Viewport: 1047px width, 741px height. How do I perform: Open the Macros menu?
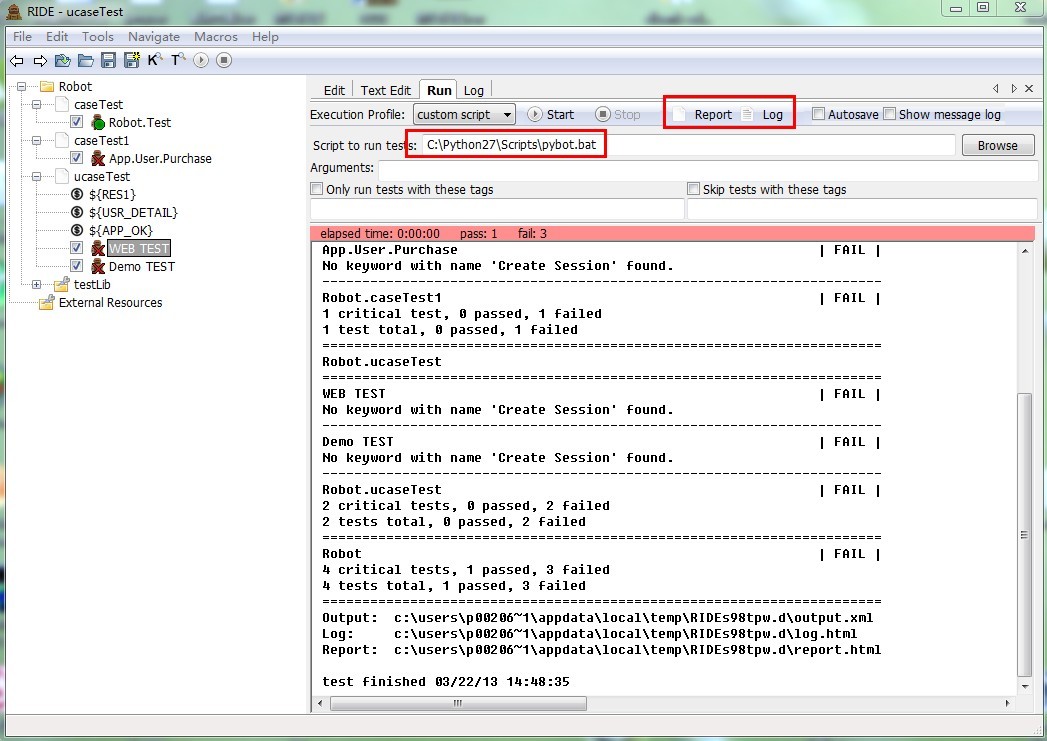[x=216, y=37]
